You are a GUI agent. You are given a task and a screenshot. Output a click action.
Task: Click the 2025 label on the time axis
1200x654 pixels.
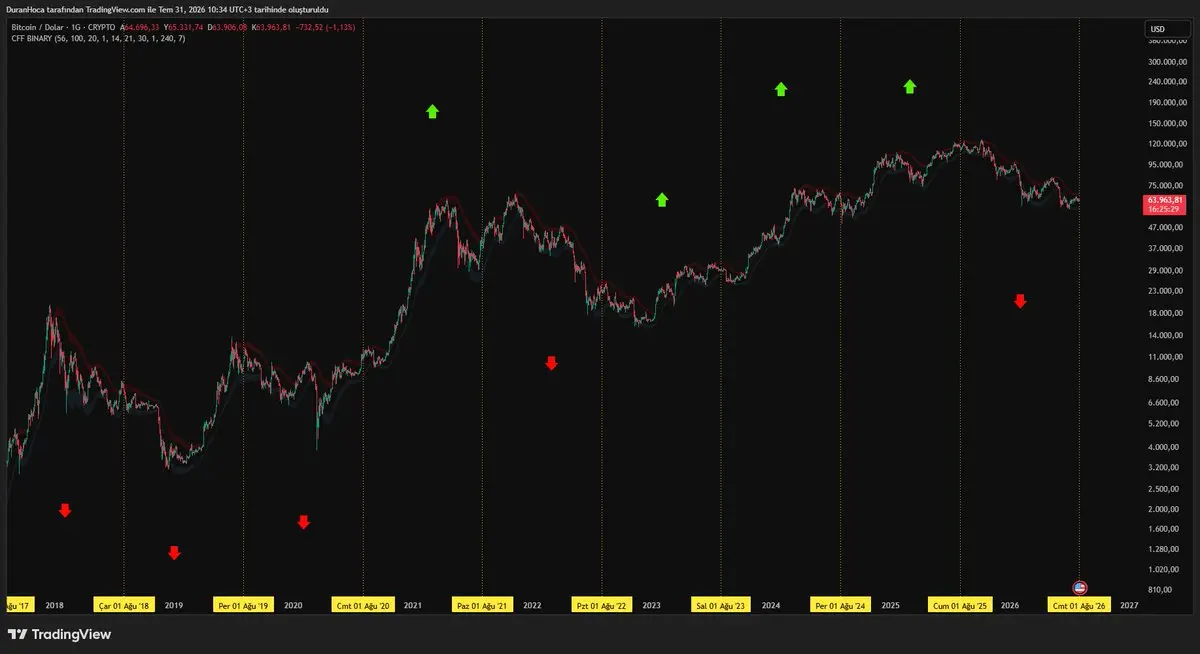[891, 605]
